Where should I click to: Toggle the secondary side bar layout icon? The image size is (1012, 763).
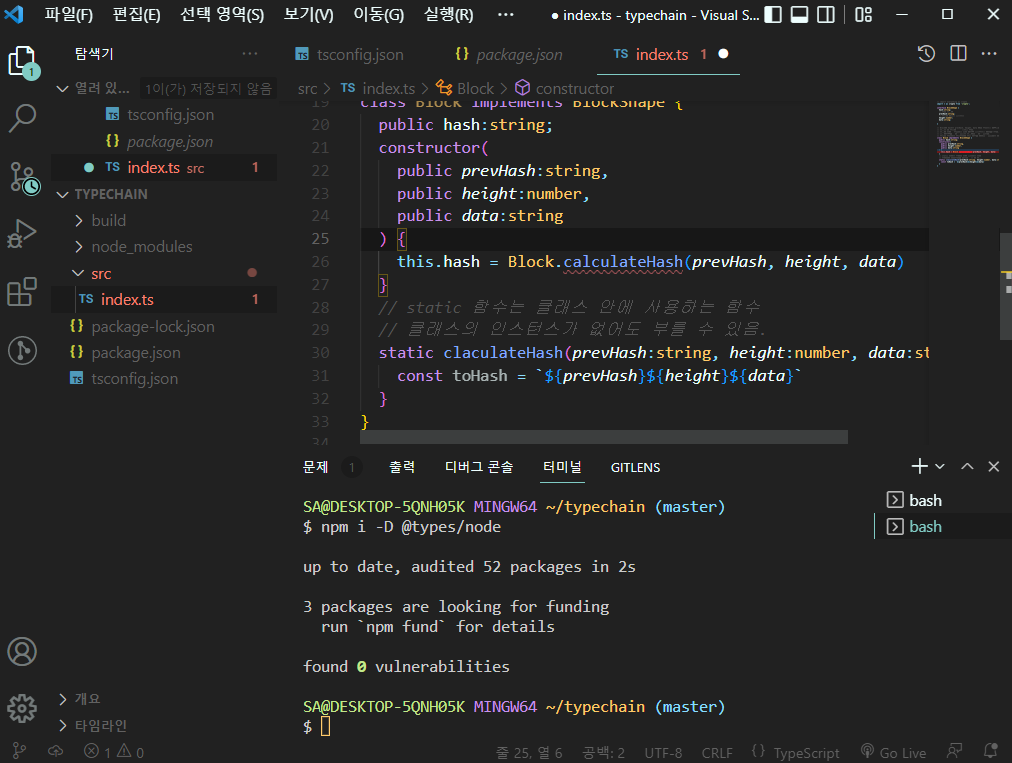(x=825, y=15)
